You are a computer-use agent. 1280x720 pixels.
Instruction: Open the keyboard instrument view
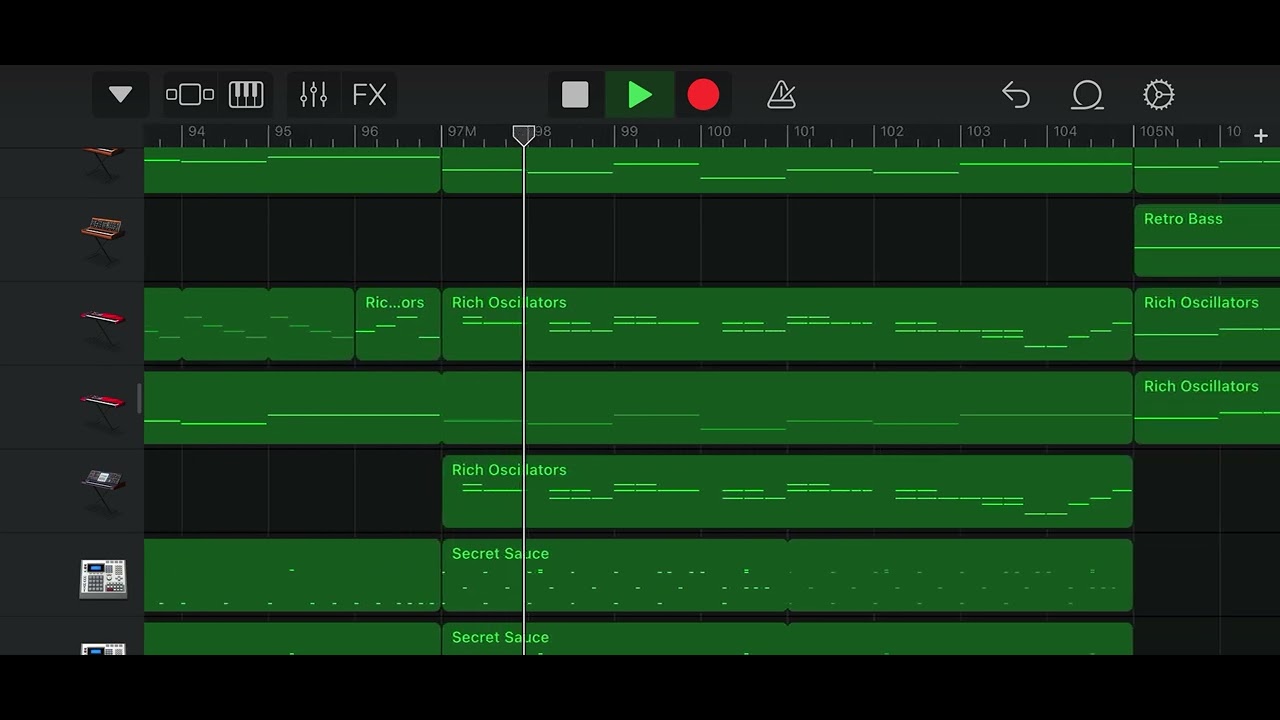point(246,95)
